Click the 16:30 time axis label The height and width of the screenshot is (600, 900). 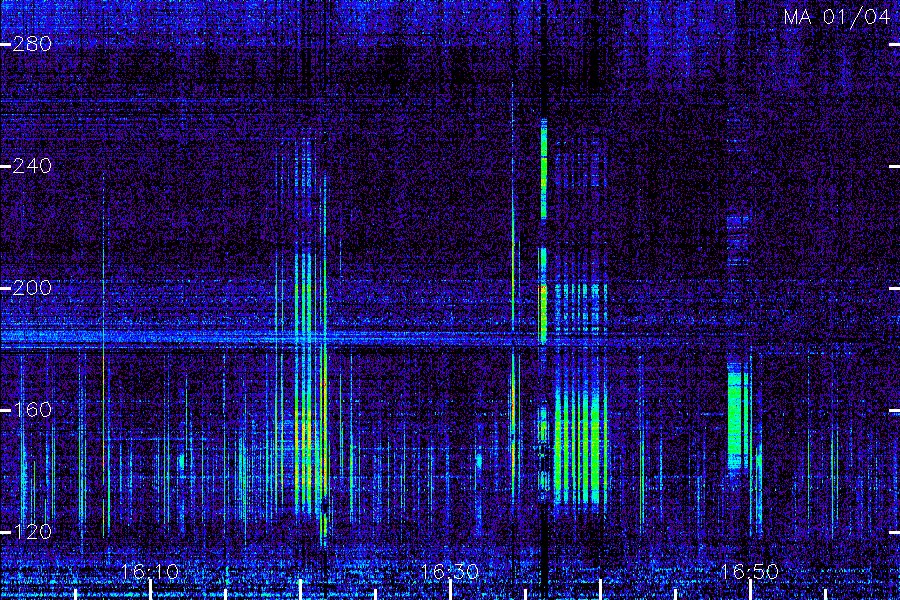pyautogui.click(x=450, y=572)
